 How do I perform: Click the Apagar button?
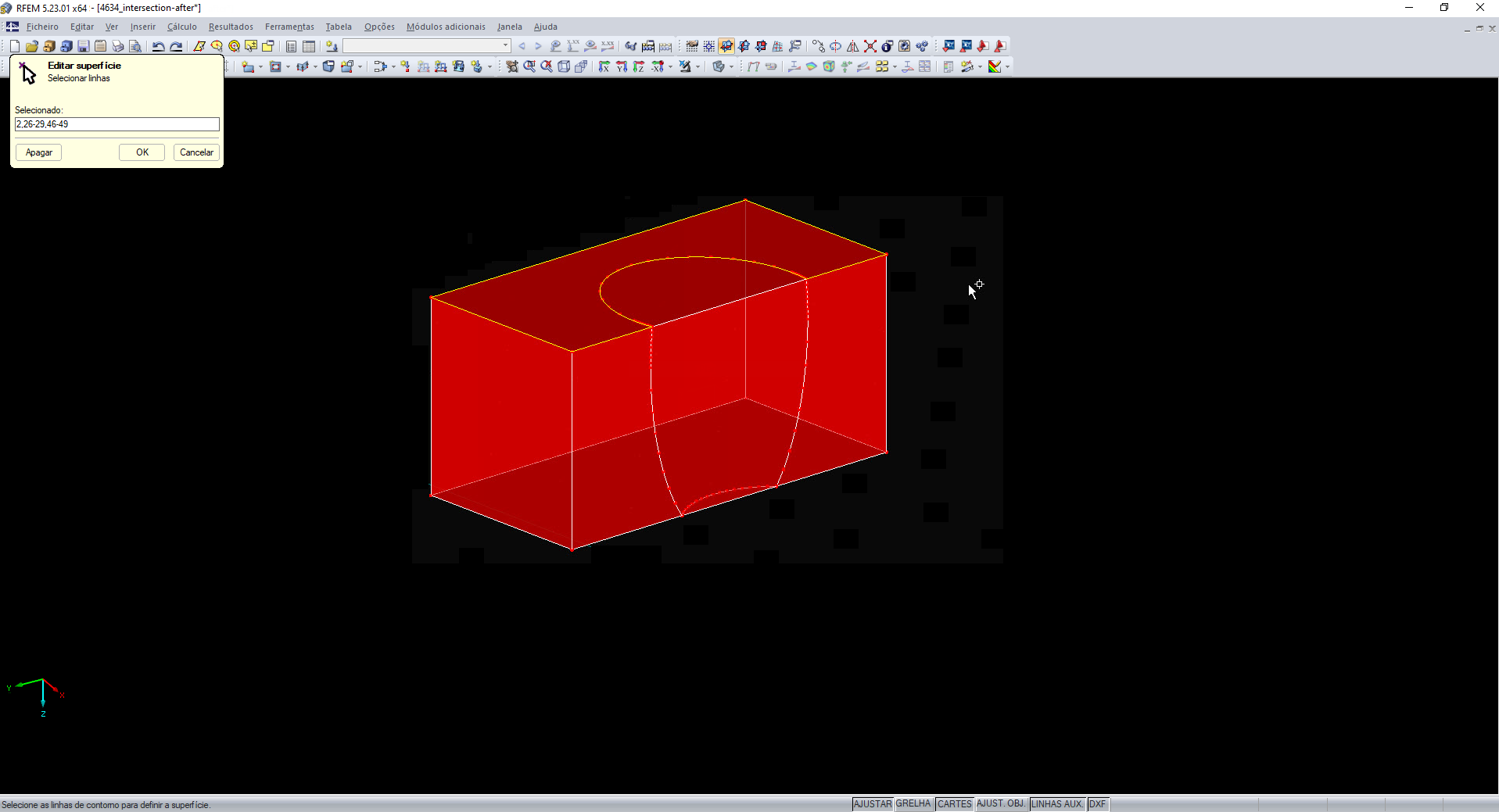[39, 152]
